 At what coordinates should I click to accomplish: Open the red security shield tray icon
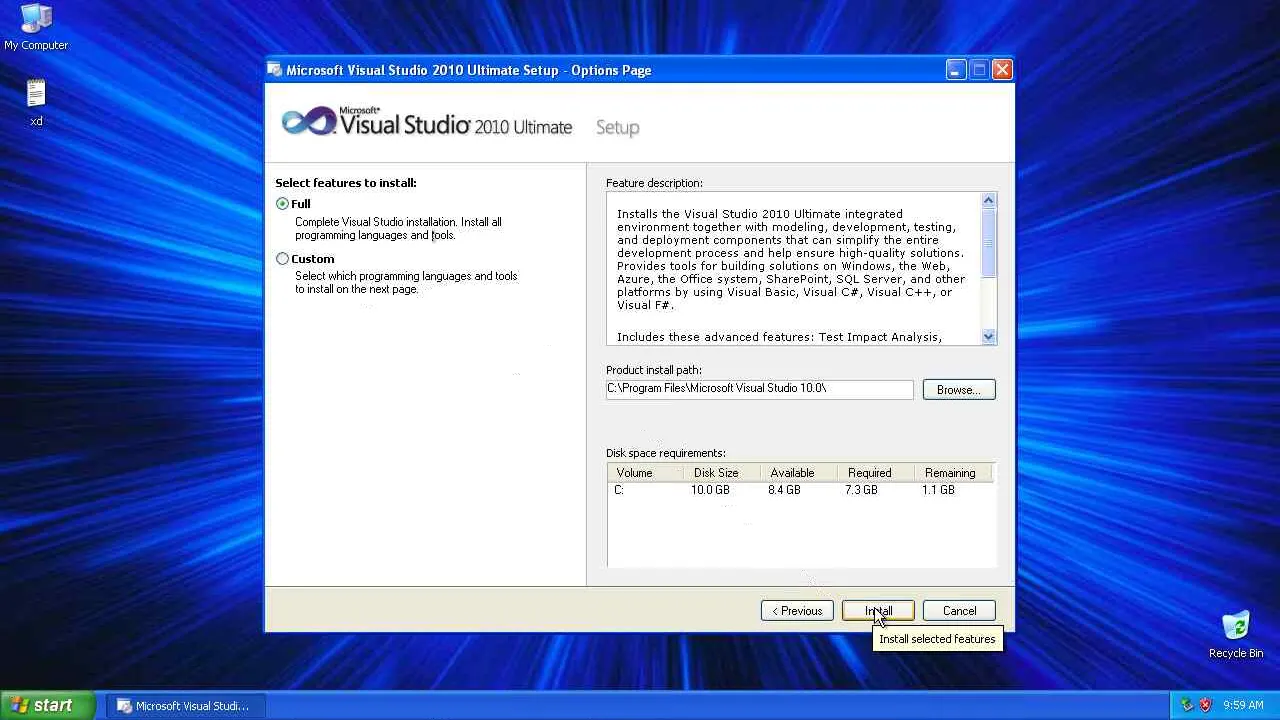[x=1205, y=705]
